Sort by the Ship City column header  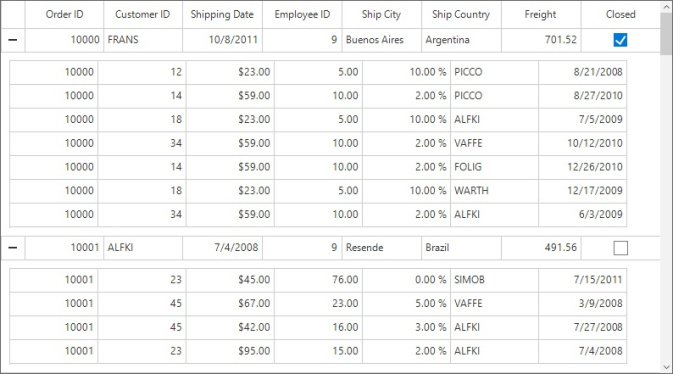click(x=382, y=14)
